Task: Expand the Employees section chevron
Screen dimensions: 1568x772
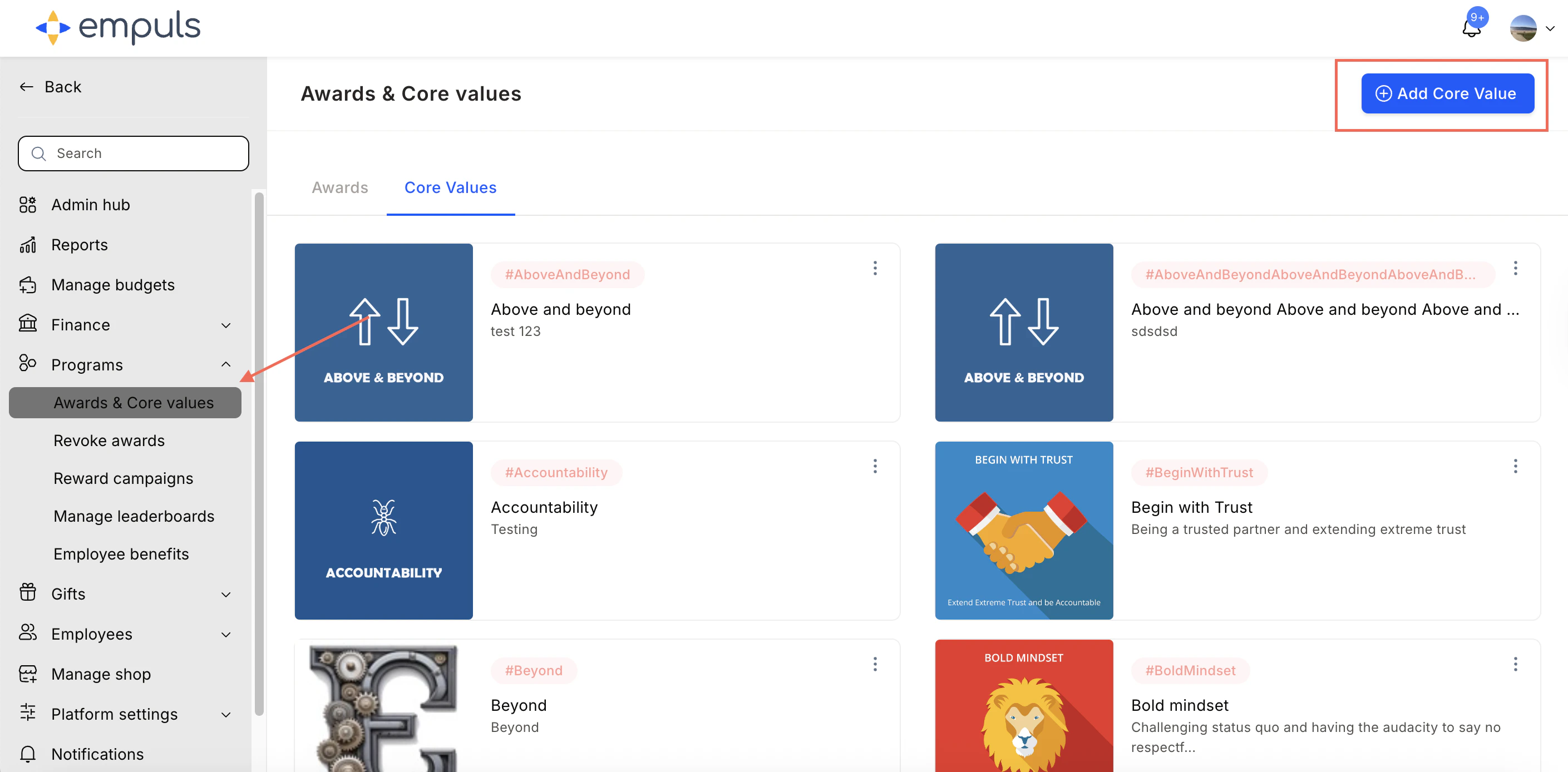Action: (x=226, y=635)
